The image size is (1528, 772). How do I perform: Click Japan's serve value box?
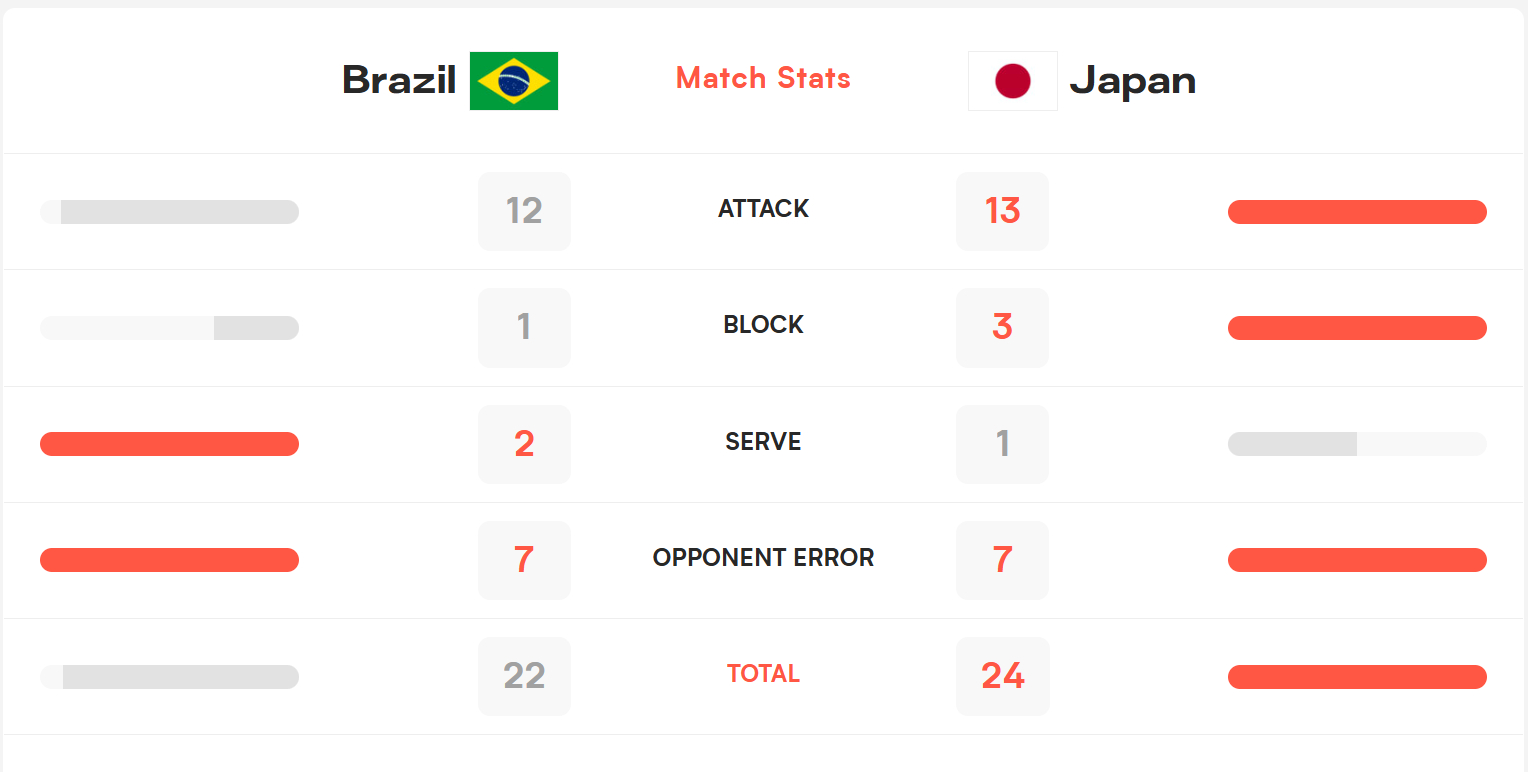click(x=1002, y=444)
